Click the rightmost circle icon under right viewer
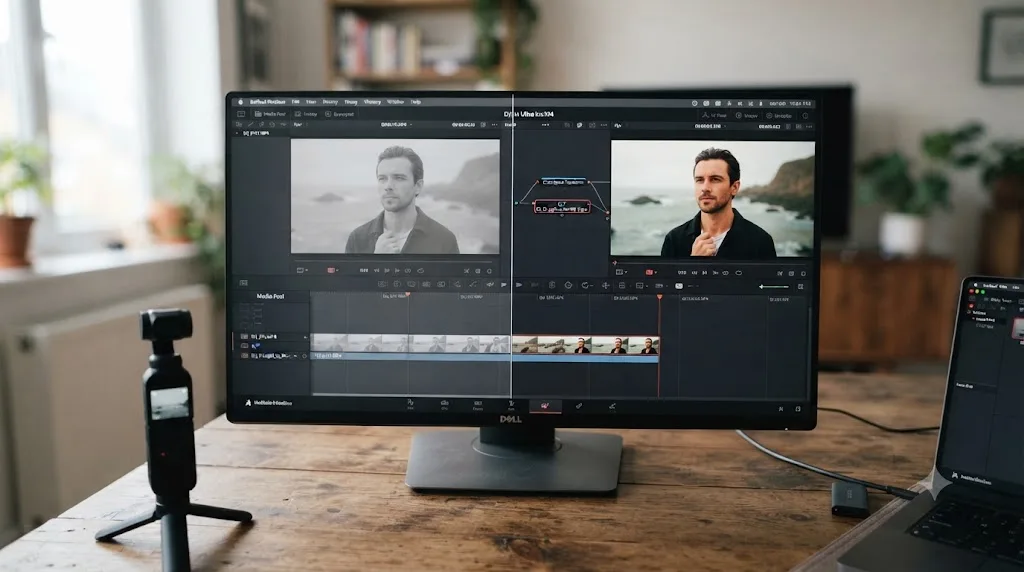Screen dimensions: 1024x572 803,274
